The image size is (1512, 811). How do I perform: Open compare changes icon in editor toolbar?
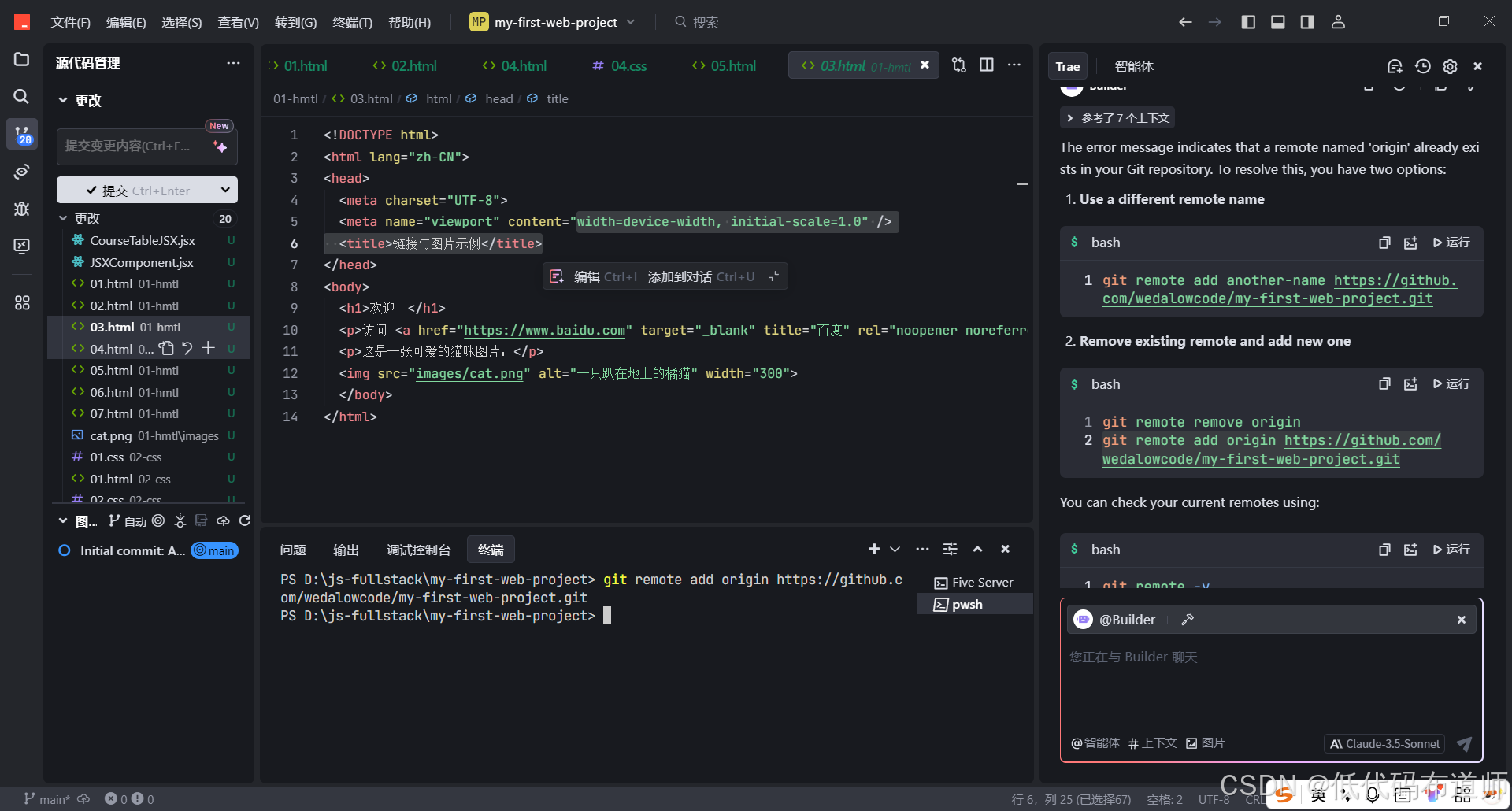point(958,65)
